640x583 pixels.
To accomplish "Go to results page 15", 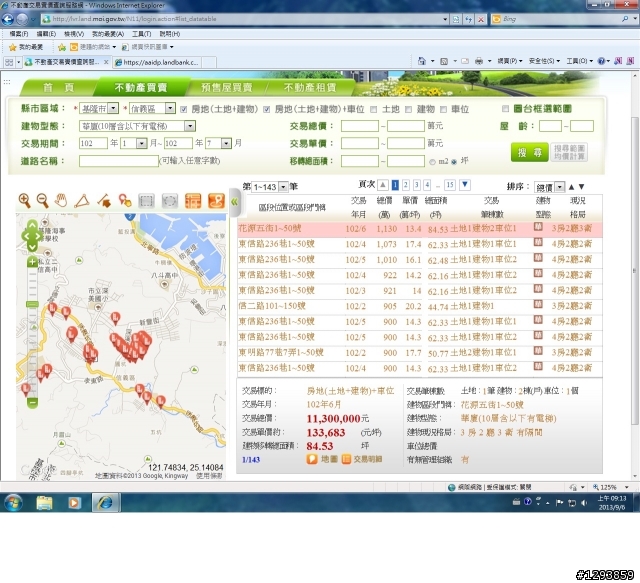I will coord(450,185).
